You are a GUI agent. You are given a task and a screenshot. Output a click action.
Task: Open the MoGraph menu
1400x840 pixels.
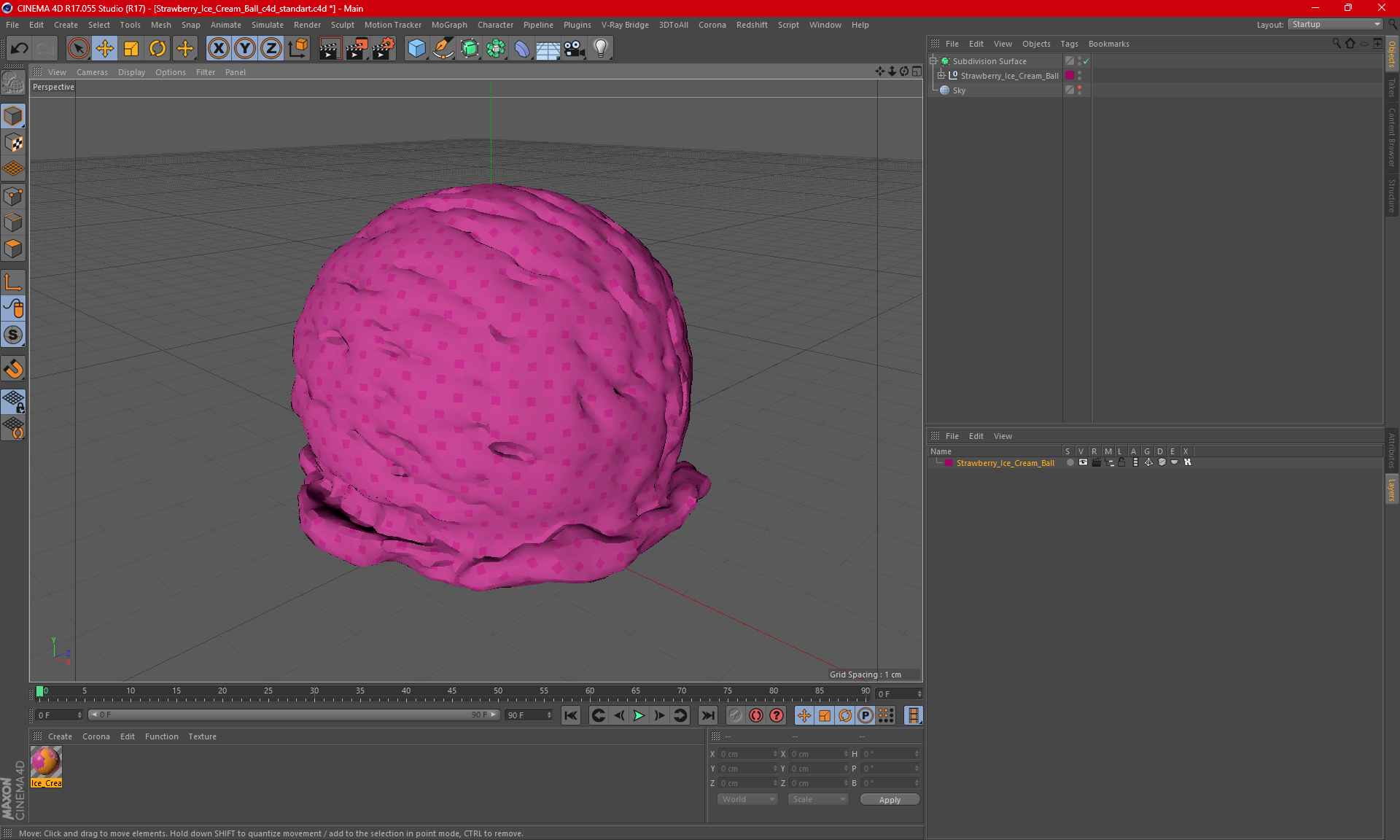448,25
